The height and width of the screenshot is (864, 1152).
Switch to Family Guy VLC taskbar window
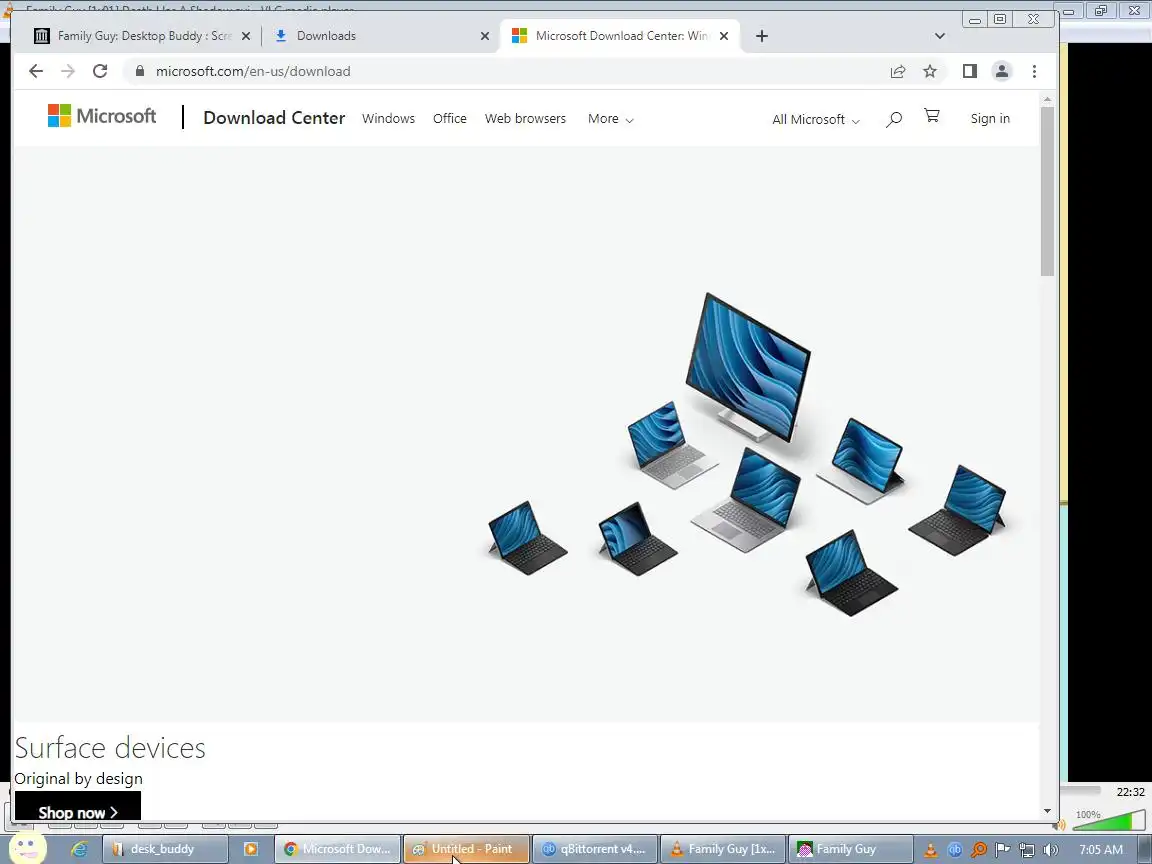(723, 849)
